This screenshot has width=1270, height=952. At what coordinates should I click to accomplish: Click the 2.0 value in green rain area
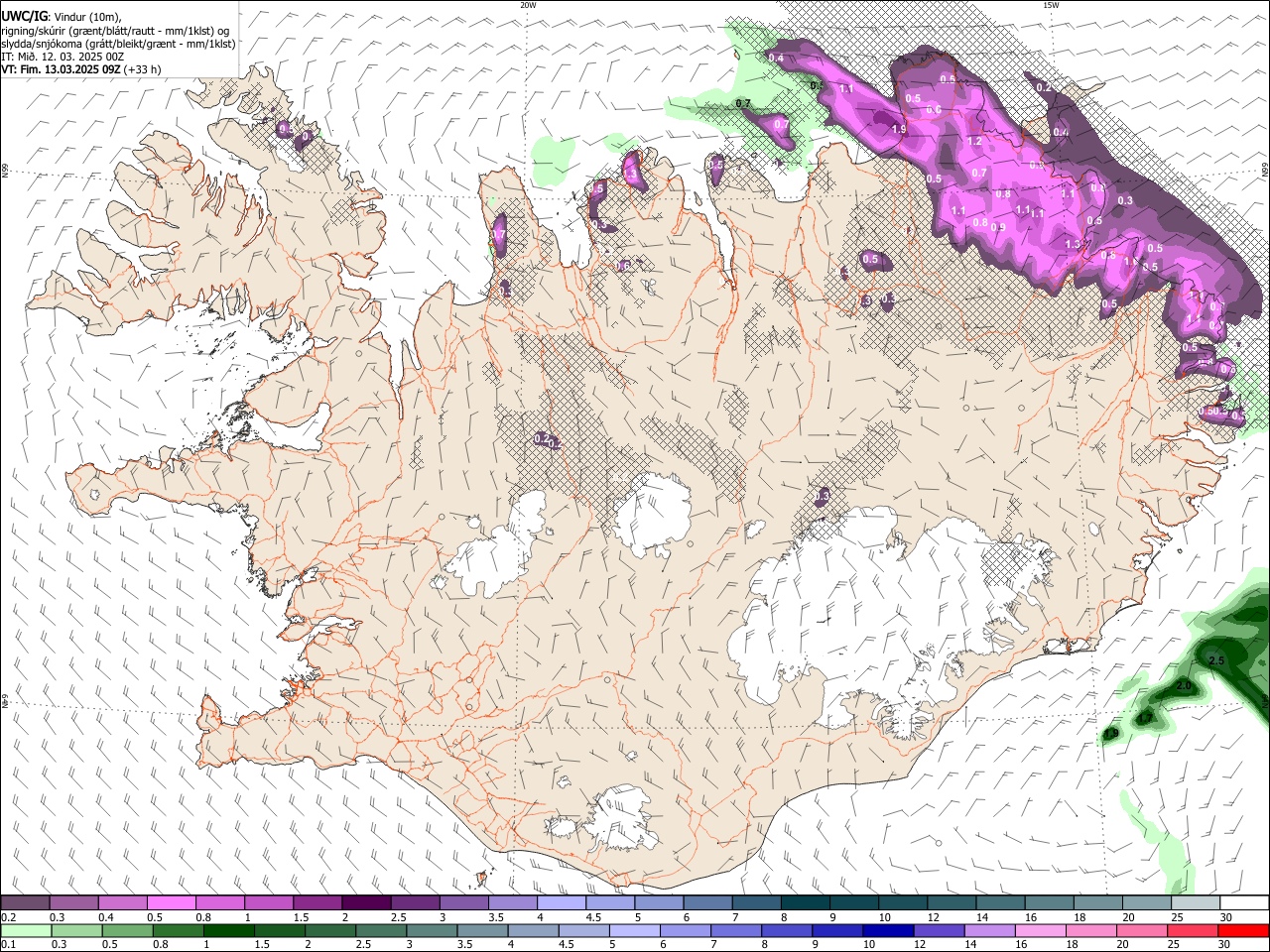coord(1184,686)
